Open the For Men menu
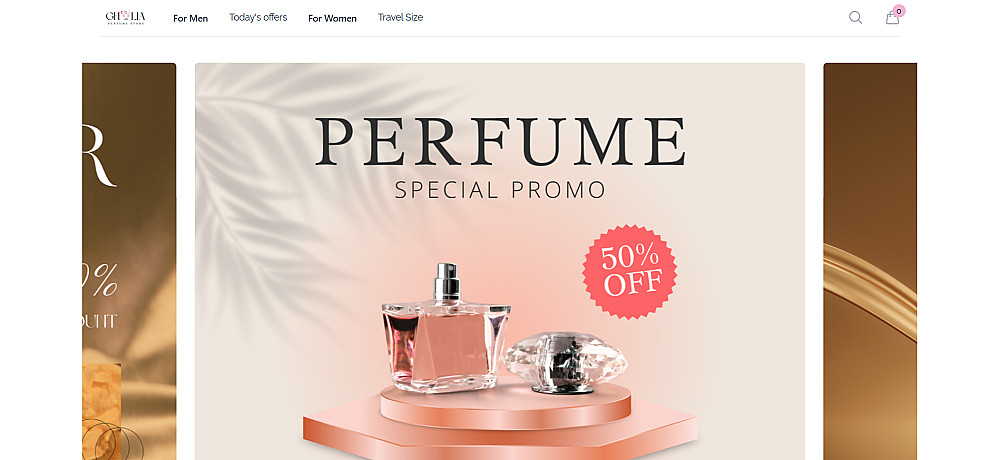The height and width of the screenshot is (460, 1000). pos(191,19)
